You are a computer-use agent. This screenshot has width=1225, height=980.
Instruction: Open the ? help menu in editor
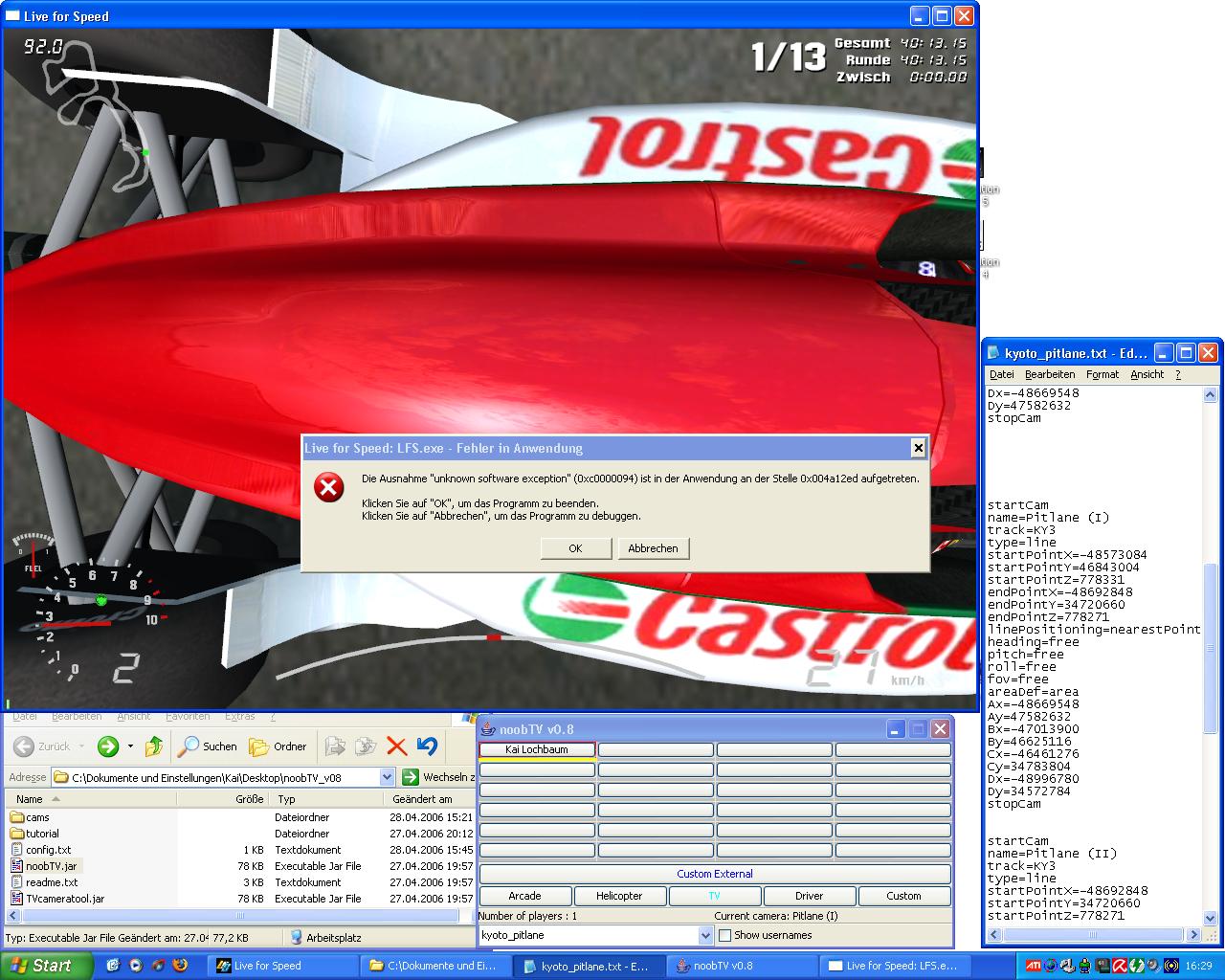pyautogui.click(x=1178, y=374)
